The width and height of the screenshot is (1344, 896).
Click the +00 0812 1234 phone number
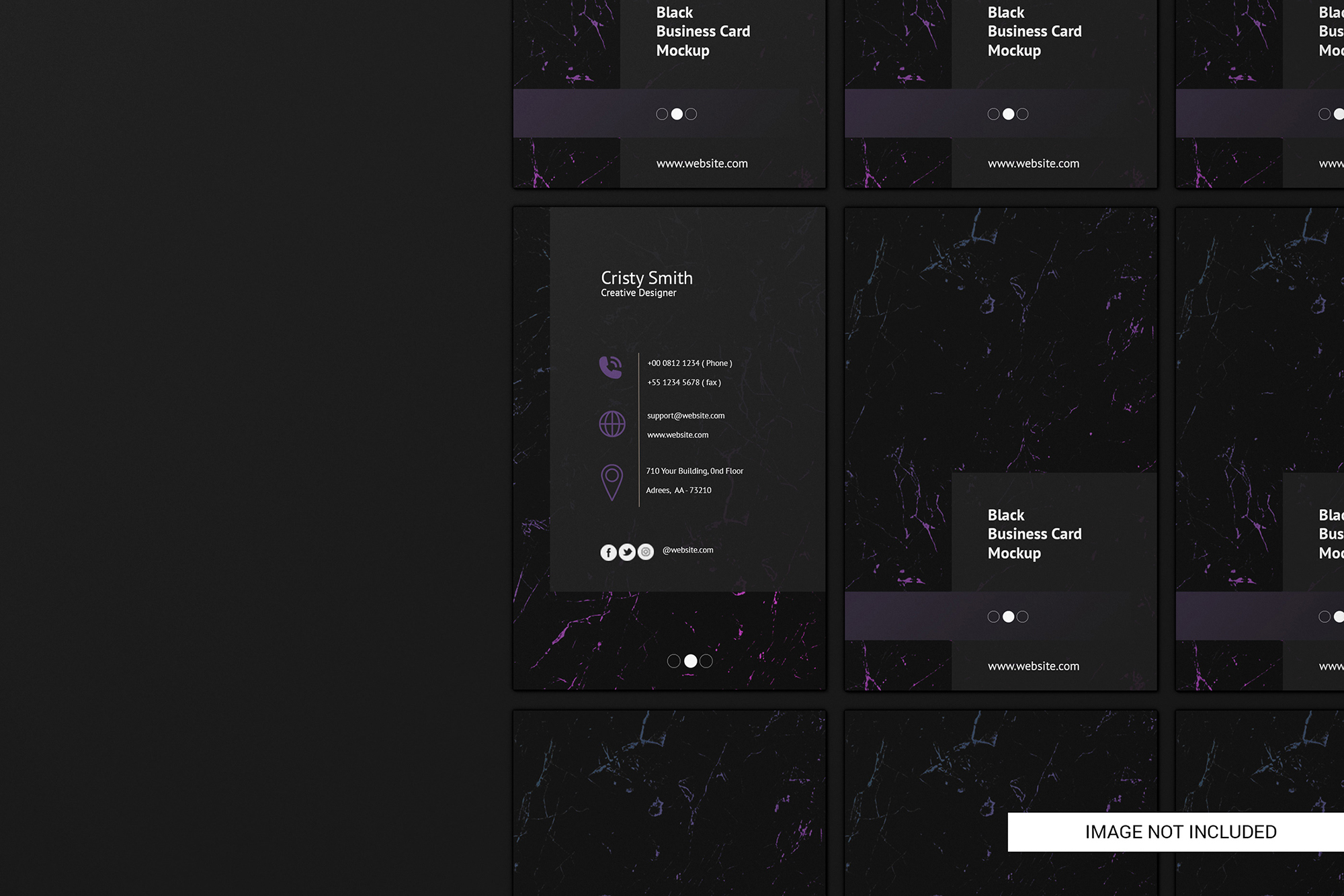pyautogui.click(x=689, y=362)
